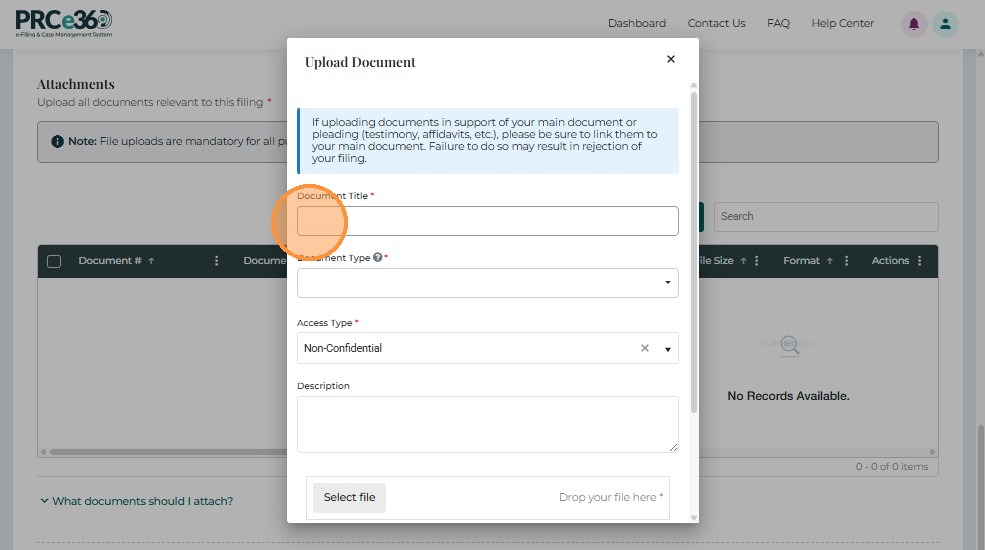This screenshot has height=550, width=985.
Task: Click Actions column header
Action: click(x=890, y=261)
